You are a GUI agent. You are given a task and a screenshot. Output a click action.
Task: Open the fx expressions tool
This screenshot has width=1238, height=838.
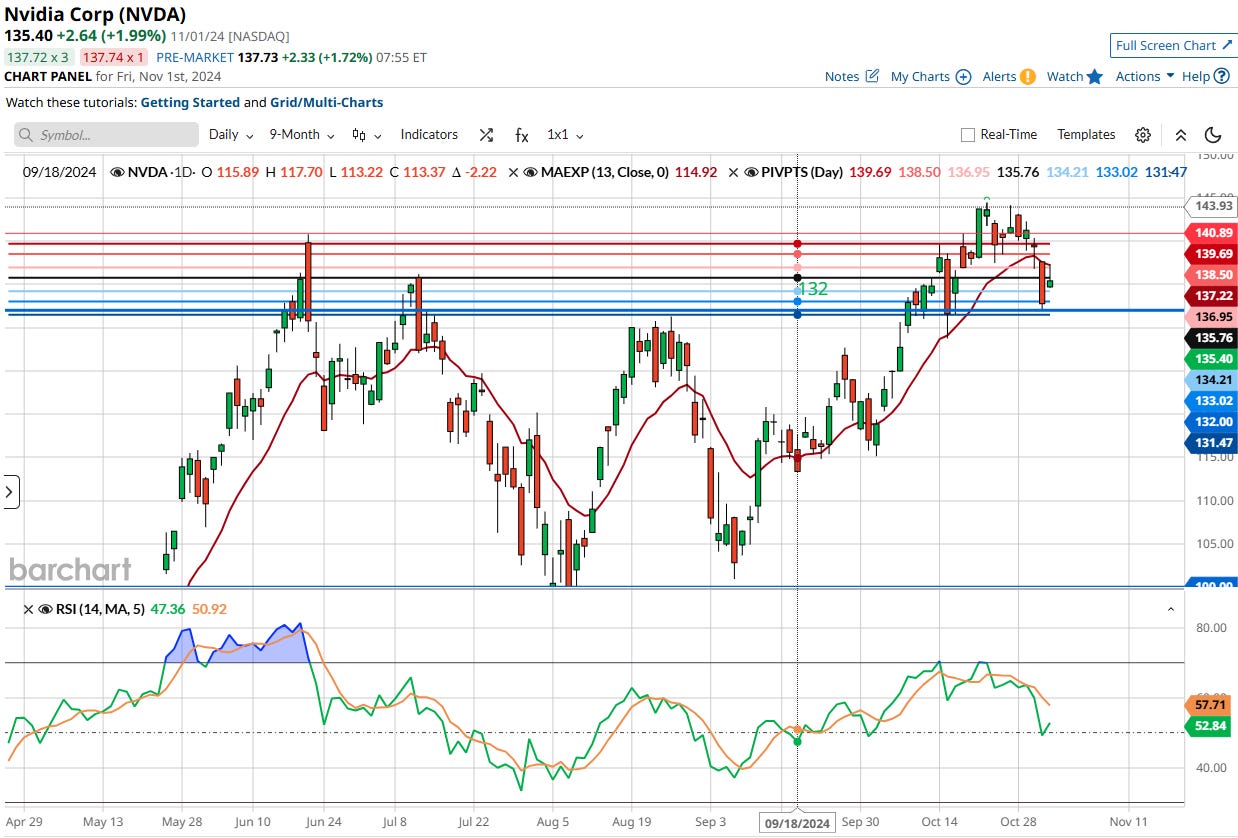[x=522, y=135]
